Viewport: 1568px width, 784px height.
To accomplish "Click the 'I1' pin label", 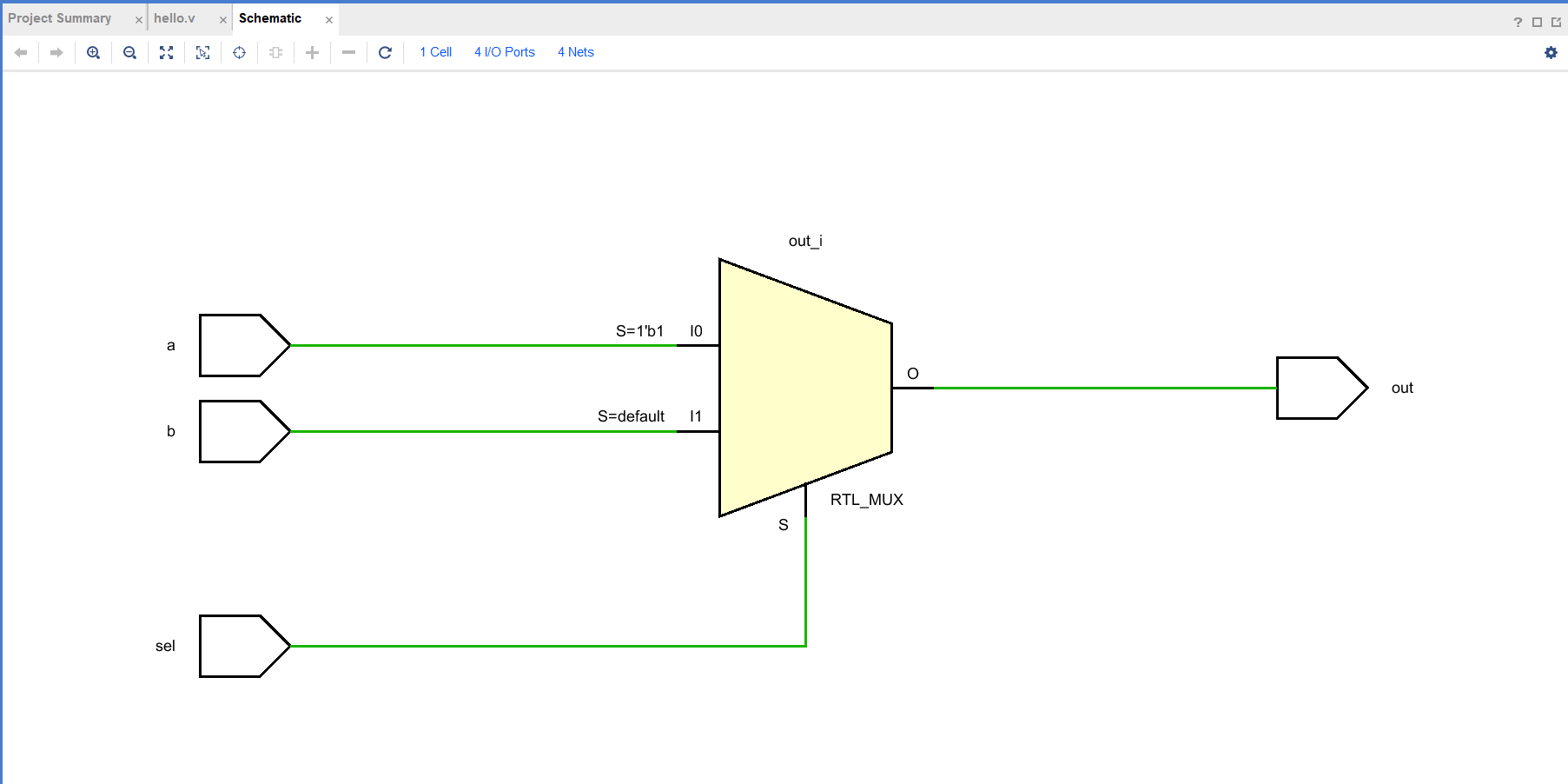I will (x=696, y=416).
